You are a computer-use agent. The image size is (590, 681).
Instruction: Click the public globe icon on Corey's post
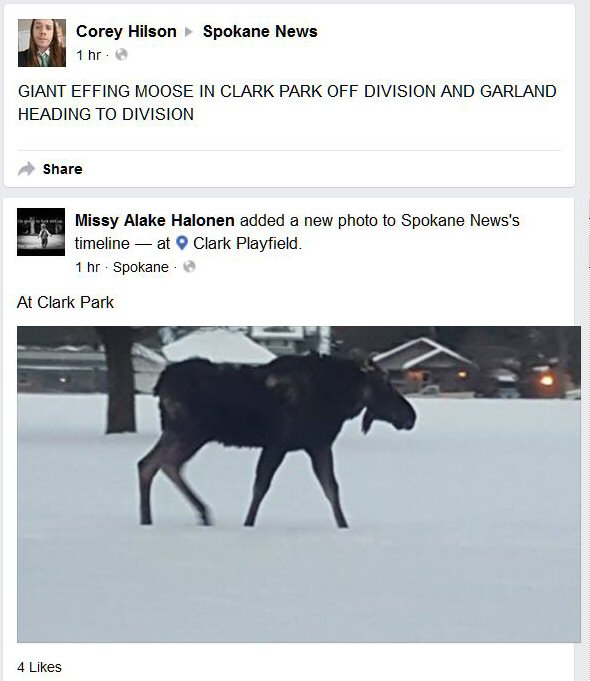point(121,55)
